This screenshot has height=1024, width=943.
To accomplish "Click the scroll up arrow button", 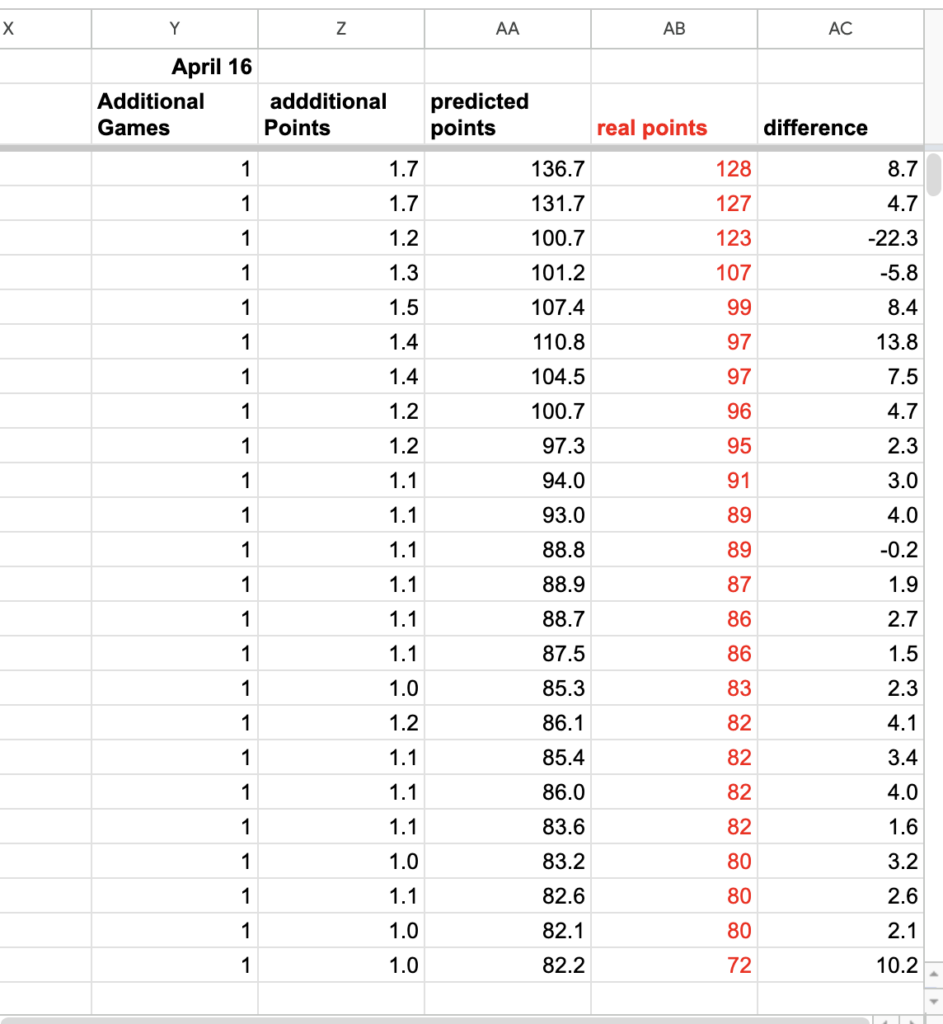I will click(x=934, y=974).
